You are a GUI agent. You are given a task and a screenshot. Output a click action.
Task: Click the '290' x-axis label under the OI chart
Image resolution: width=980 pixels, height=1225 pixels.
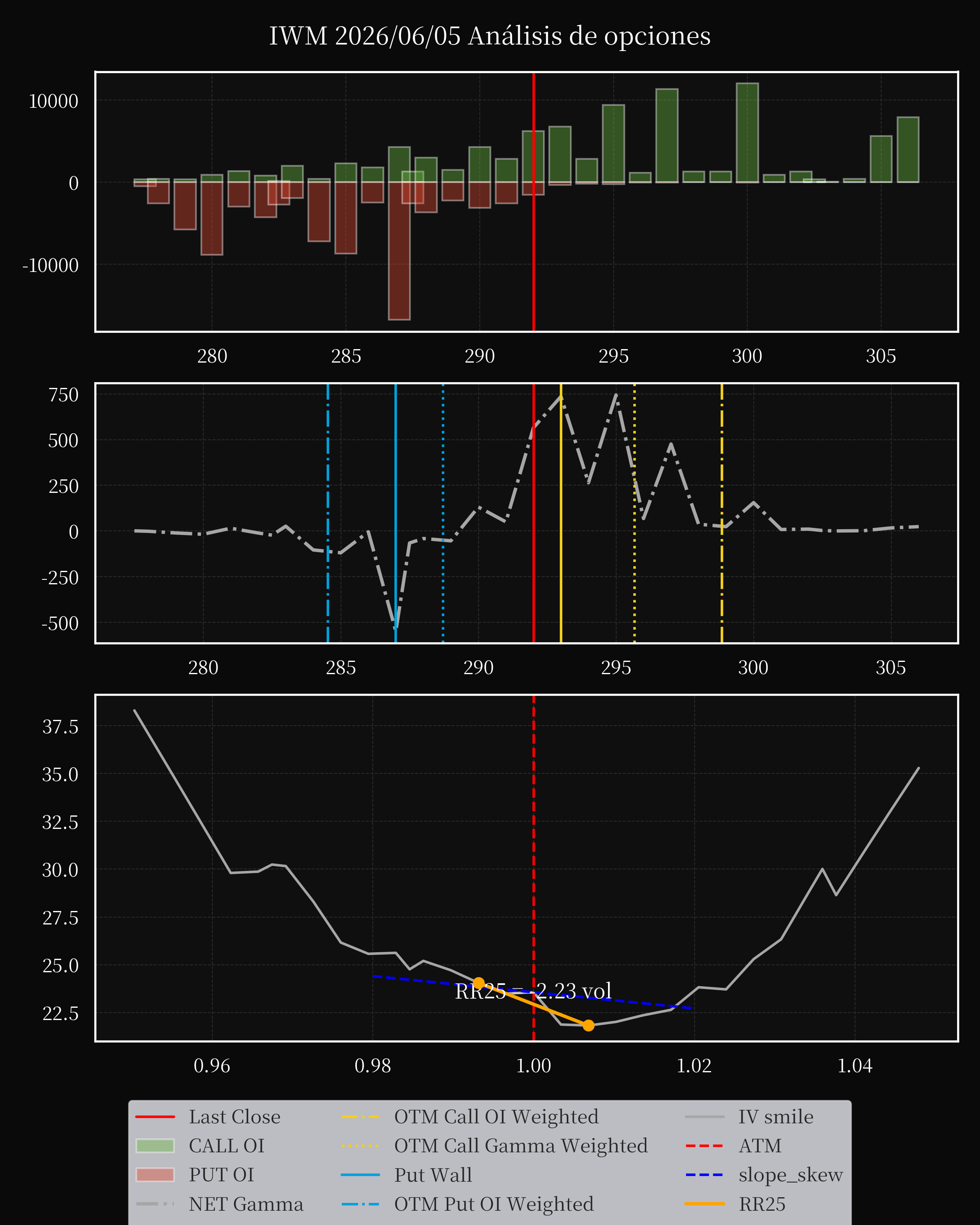[479, 356]
